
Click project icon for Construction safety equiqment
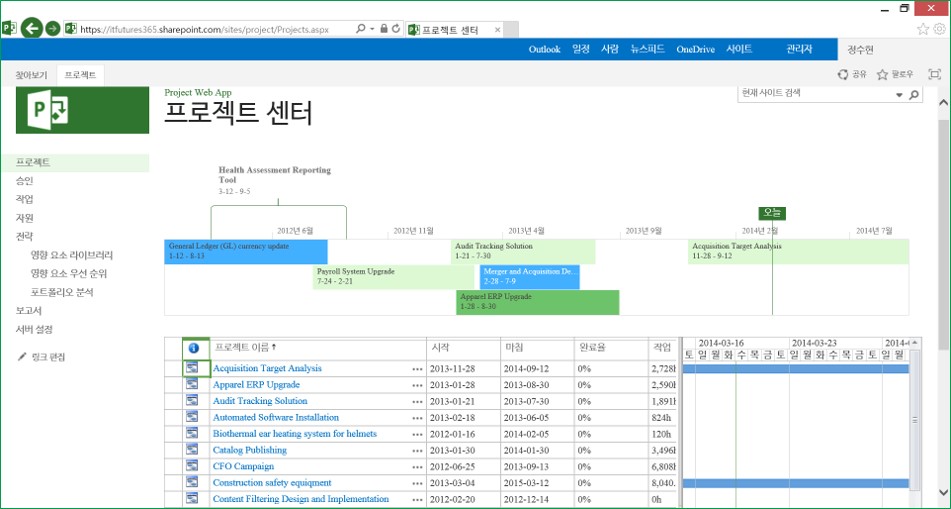coord(192,482)
